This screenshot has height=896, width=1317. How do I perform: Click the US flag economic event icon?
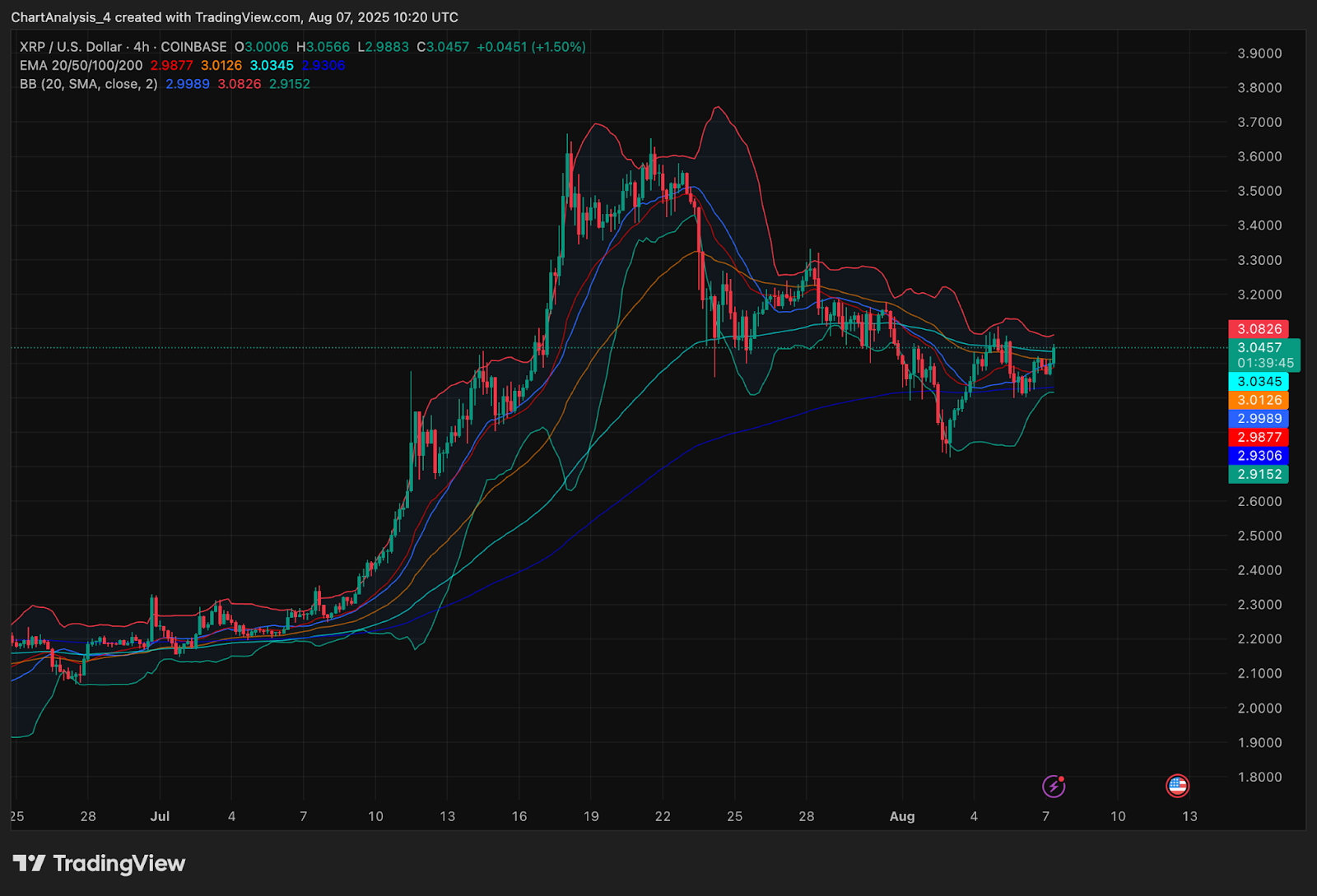tap(1177, 786)
